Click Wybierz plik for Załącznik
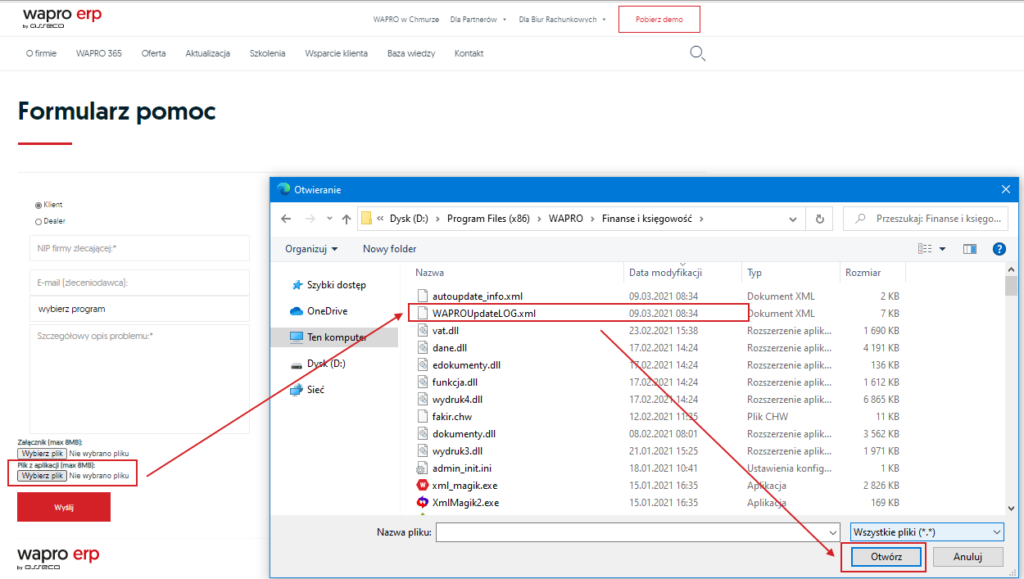 (x=42, y=454)
